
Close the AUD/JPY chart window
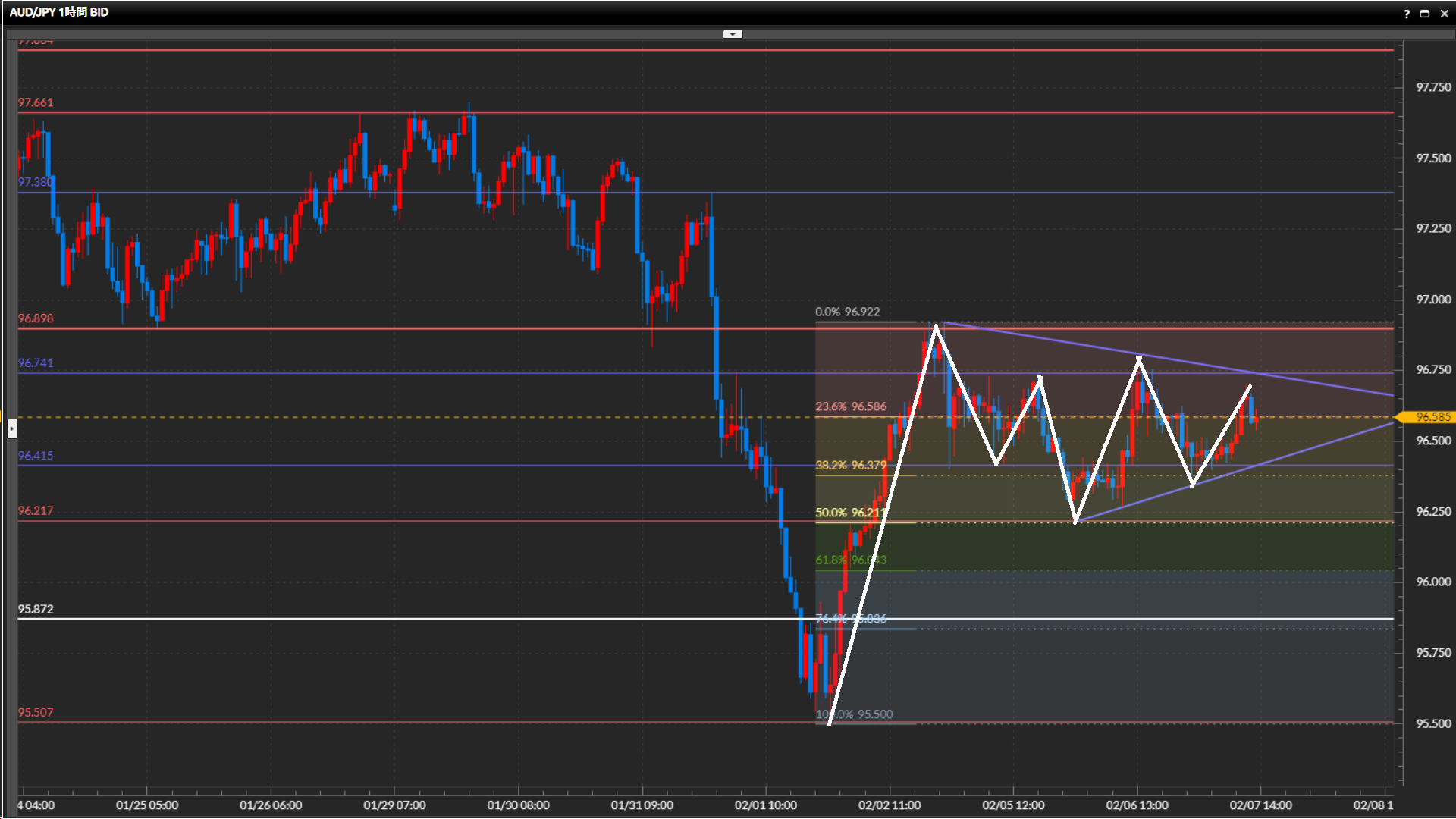[1444, 14]
